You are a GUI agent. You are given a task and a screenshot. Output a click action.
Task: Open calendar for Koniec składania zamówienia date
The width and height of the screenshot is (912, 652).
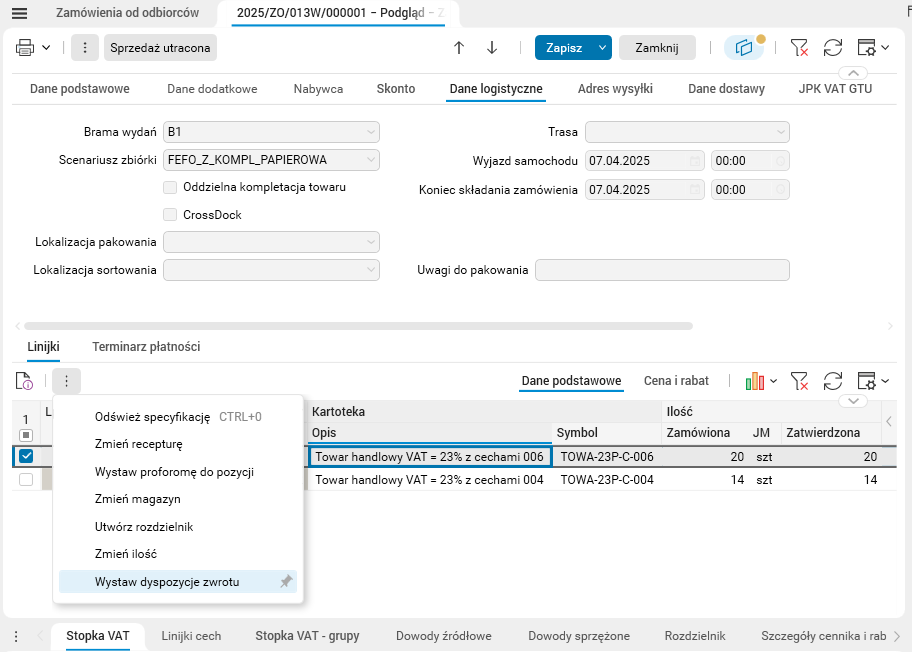(x=695, y=190)
